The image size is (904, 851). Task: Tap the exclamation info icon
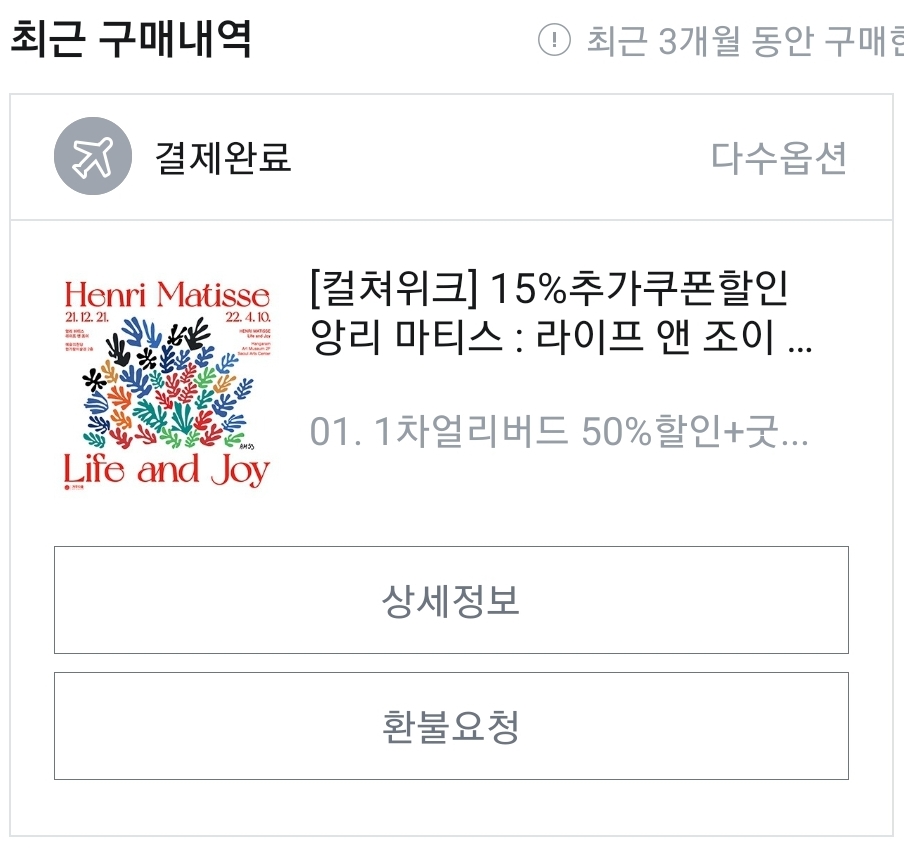(554, 40)
